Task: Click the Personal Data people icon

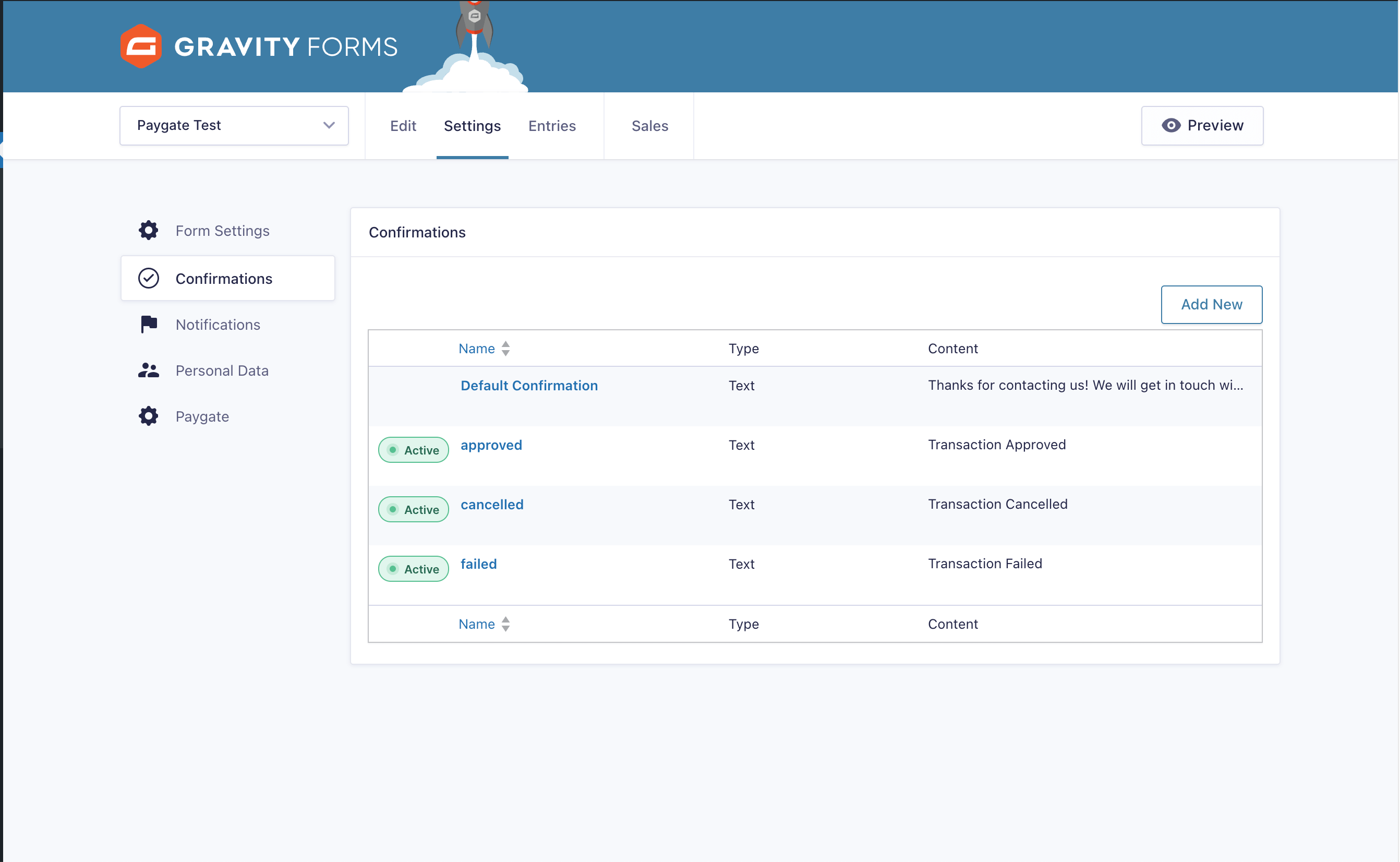Action: click(149, 370)
